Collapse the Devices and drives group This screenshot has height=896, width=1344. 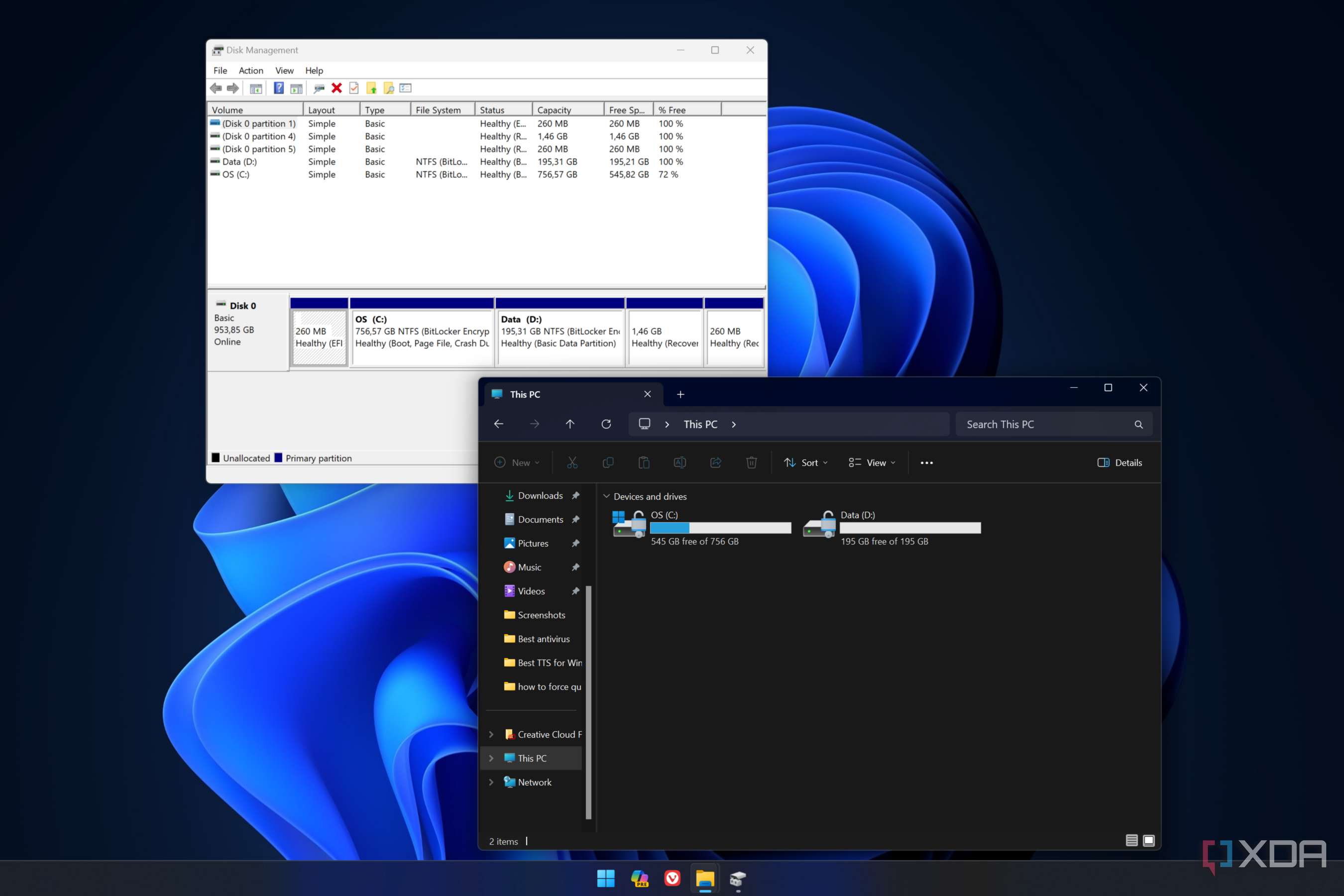coord(606,496)
